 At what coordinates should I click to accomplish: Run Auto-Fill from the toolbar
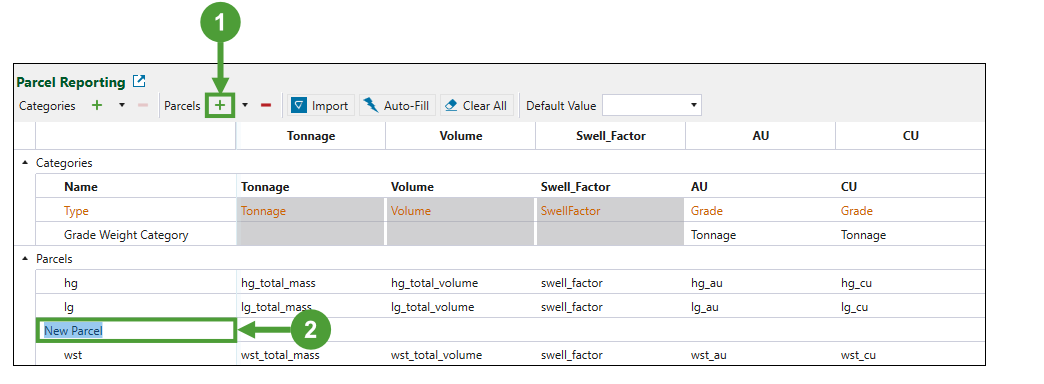397,105
